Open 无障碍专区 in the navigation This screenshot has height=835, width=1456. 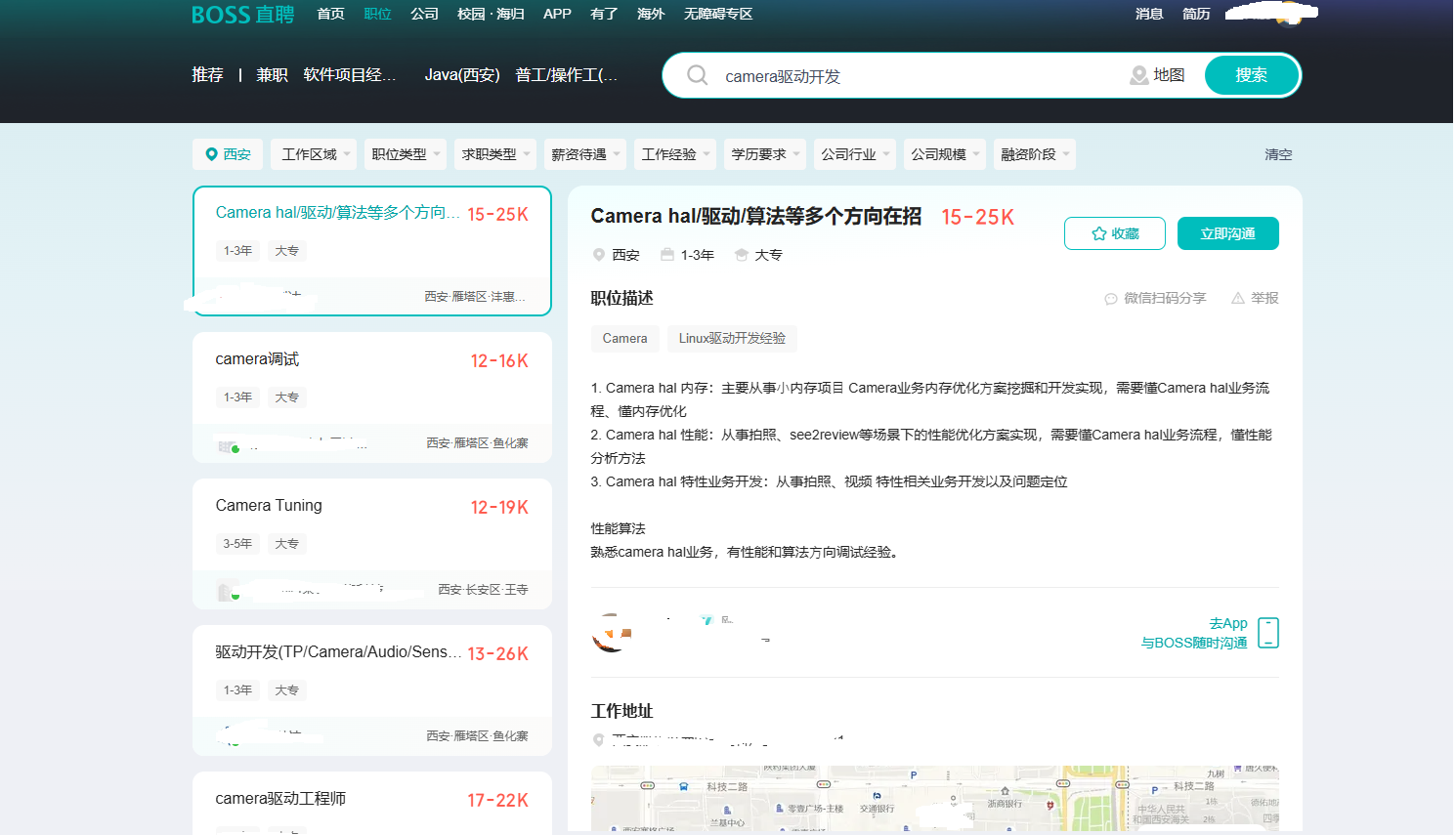coord(718,14)
